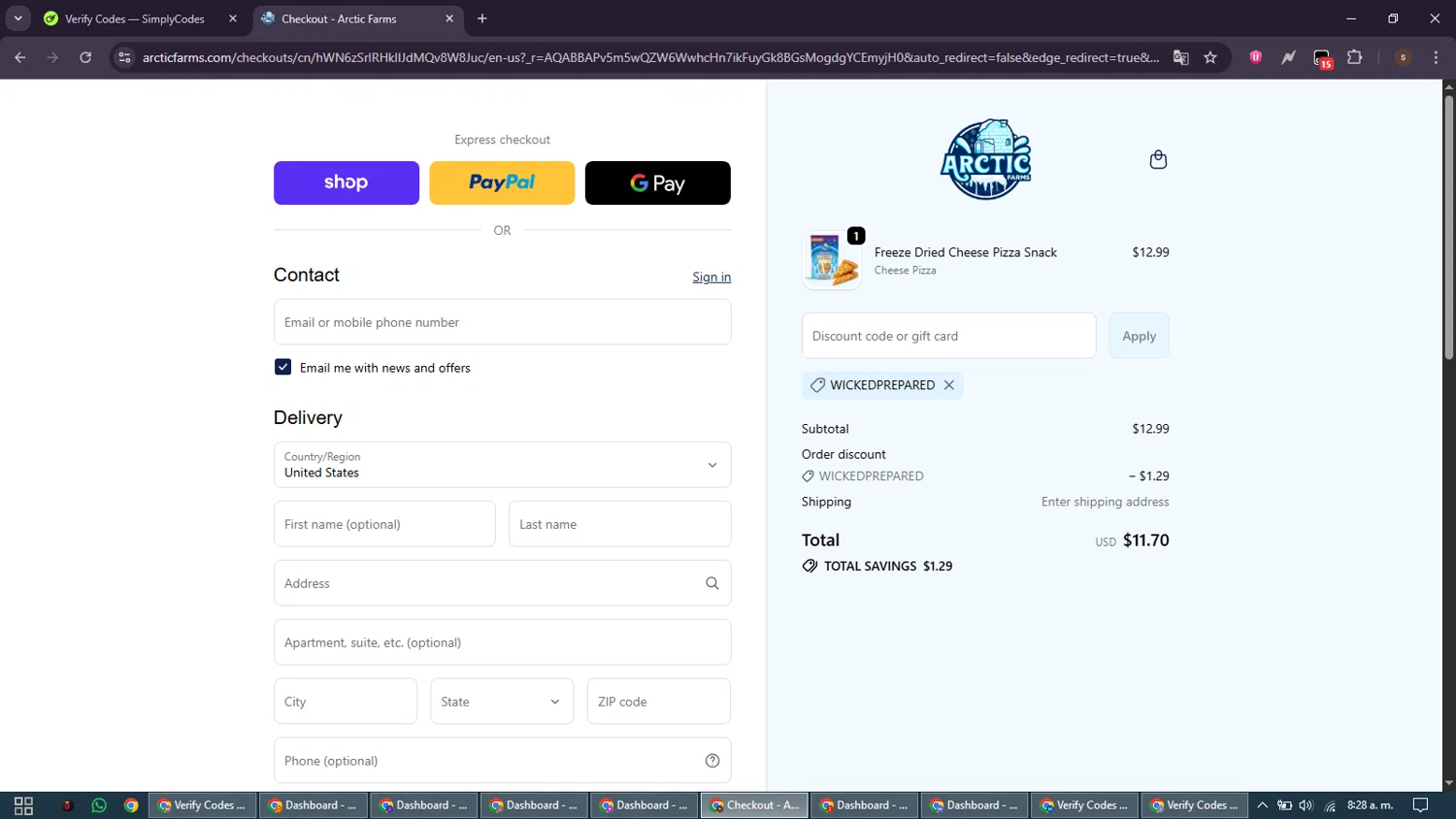Open the first Verify Codes taskbar window
Image resolution: width=1456 pixels, height=819 pixels.
tap(202, 805)
